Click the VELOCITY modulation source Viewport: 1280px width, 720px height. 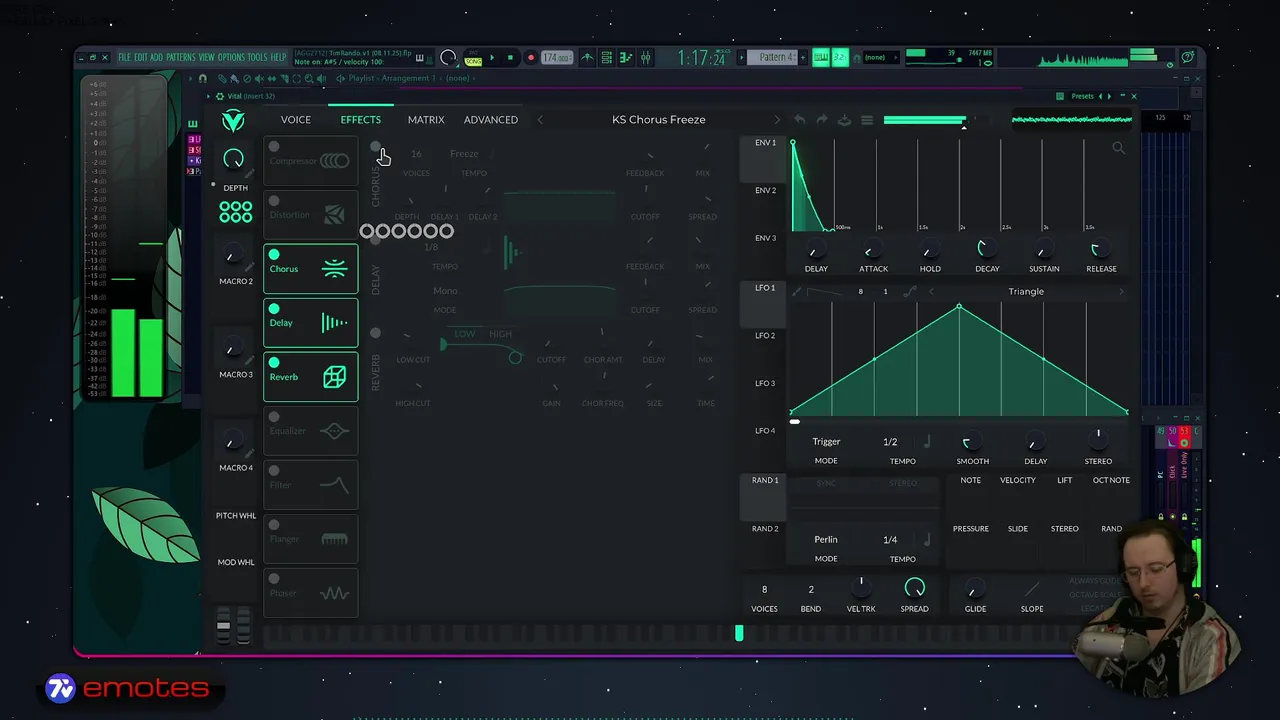pyautogui.click(x=1018, y=480)
